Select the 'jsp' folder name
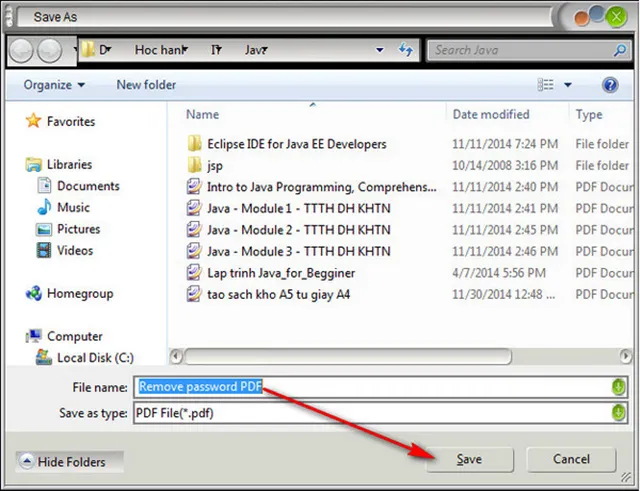This screenshot has height=491, width=640. [215, 166]
